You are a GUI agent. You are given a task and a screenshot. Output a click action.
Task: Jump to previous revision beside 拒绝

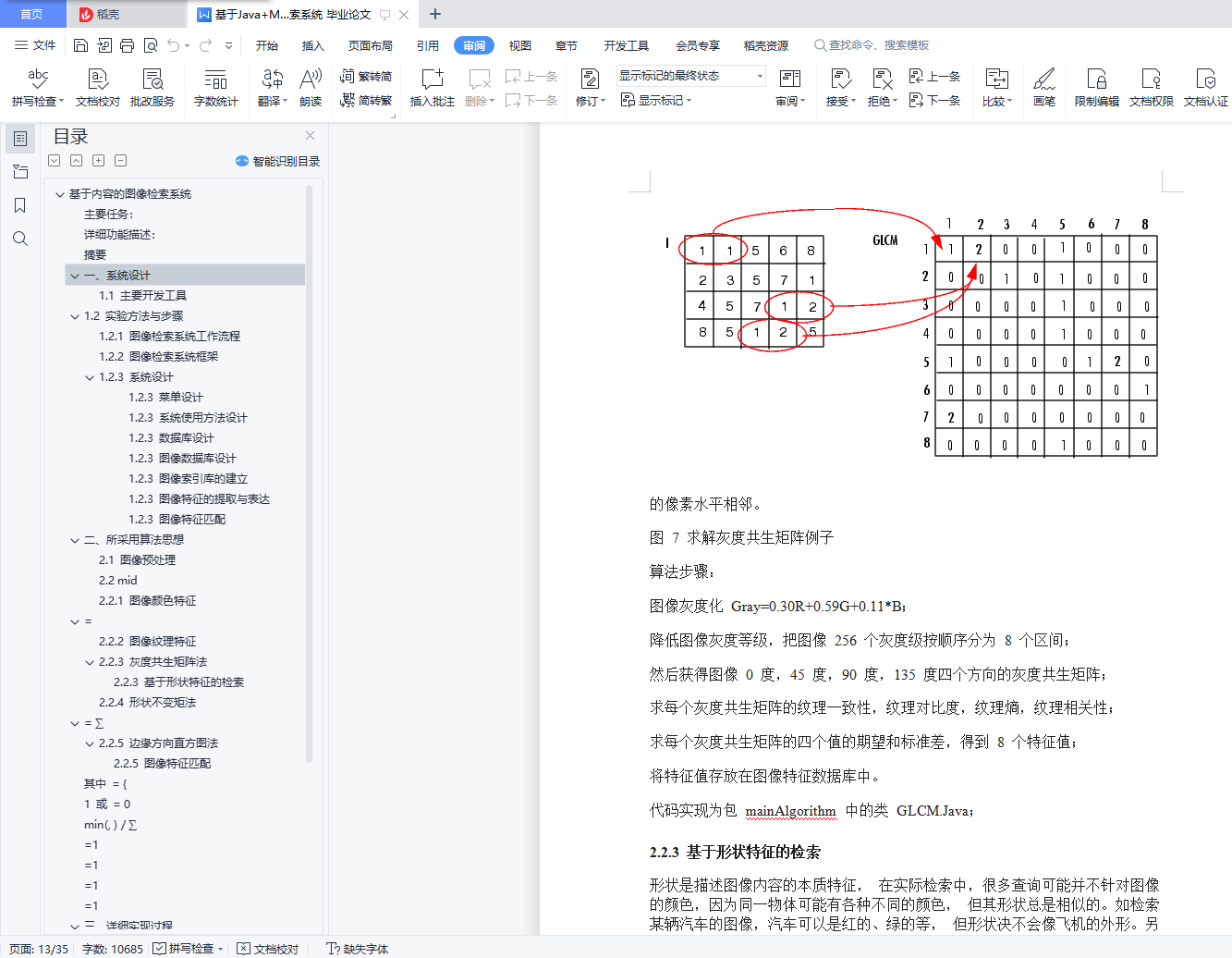point(934,76)
